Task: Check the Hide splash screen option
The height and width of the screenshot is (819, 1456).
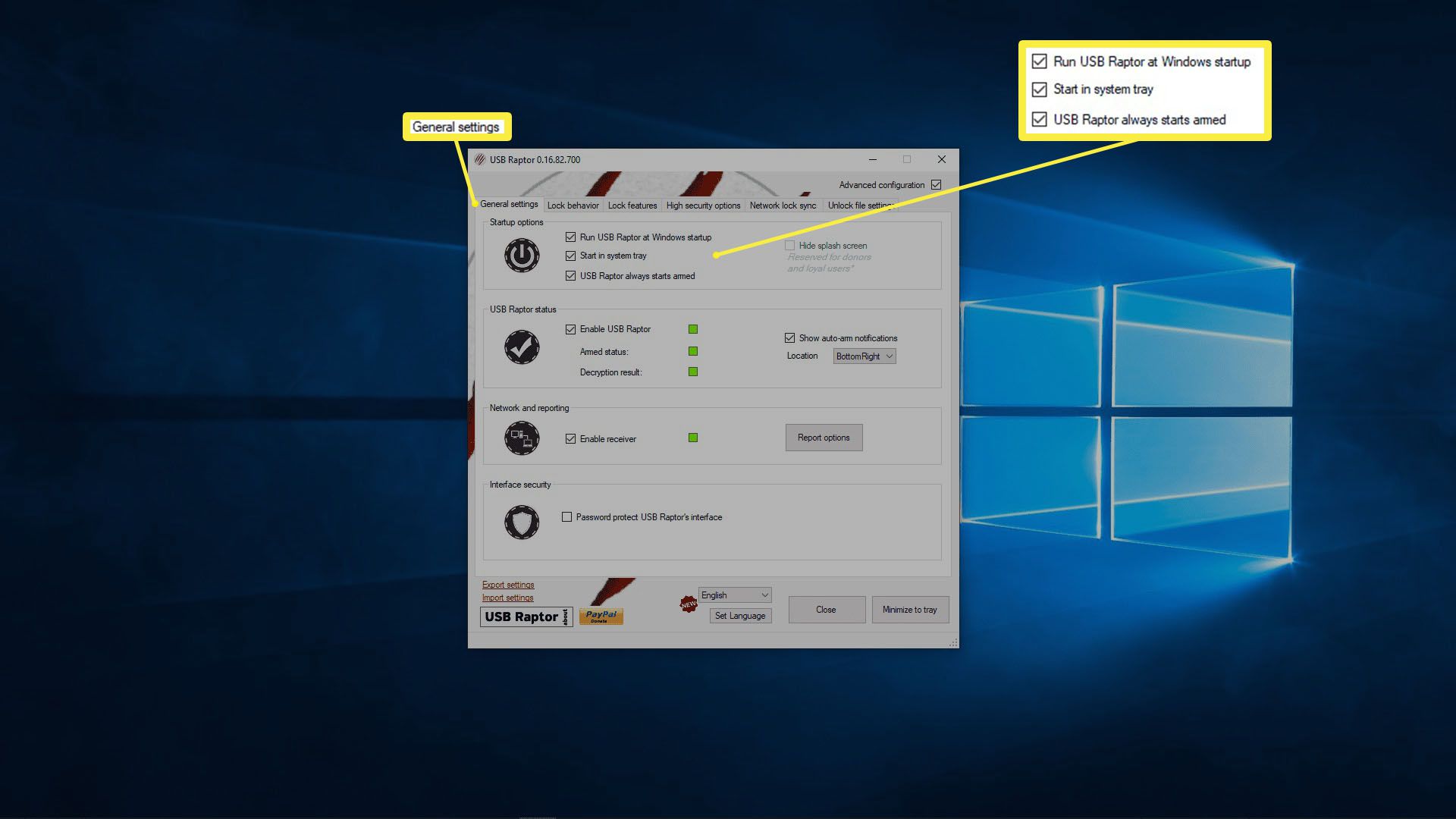Action: coord(789,246)
